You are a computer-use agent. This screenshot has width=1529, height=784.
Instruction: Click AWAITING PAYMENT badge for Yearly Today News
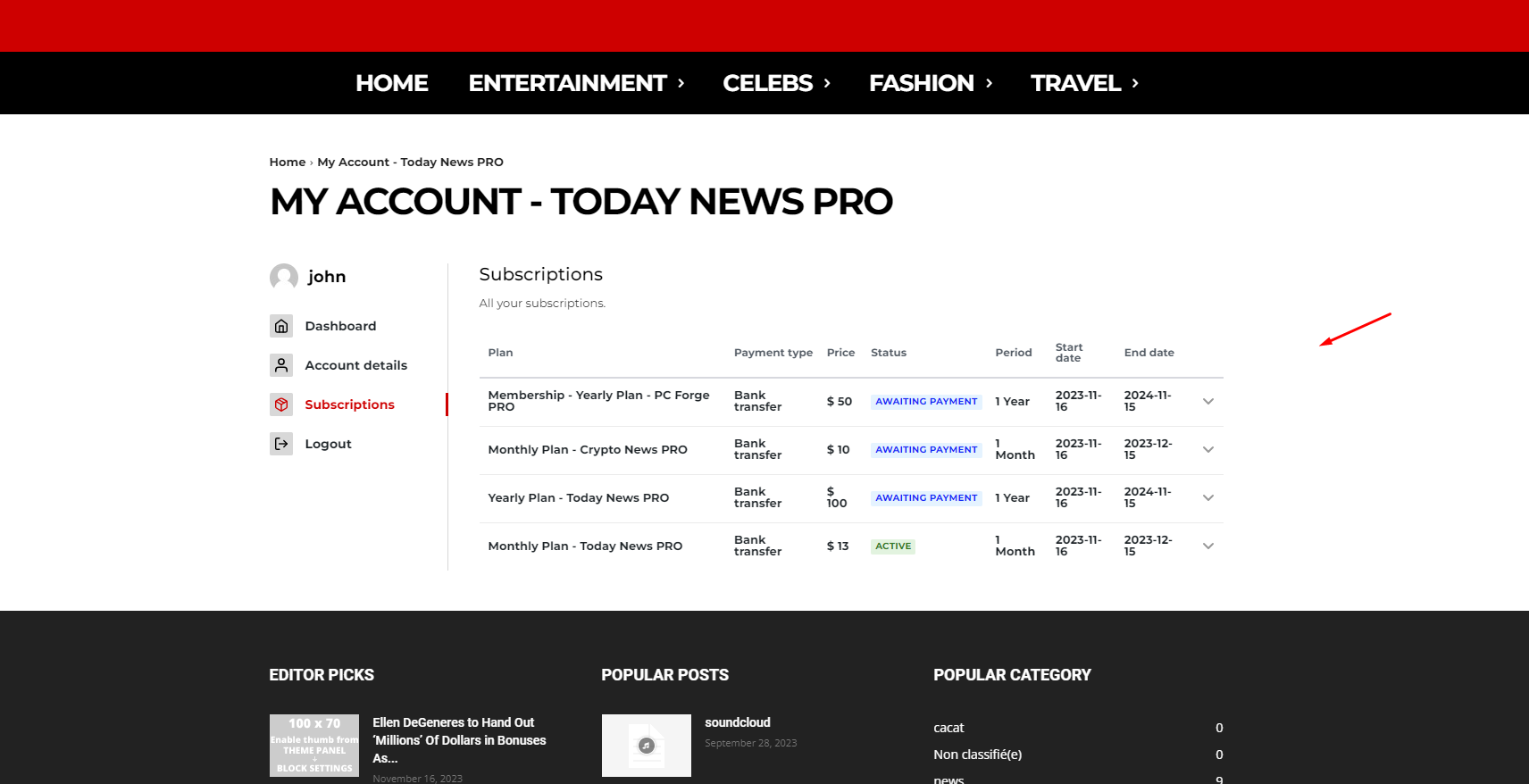pos(926,498)
